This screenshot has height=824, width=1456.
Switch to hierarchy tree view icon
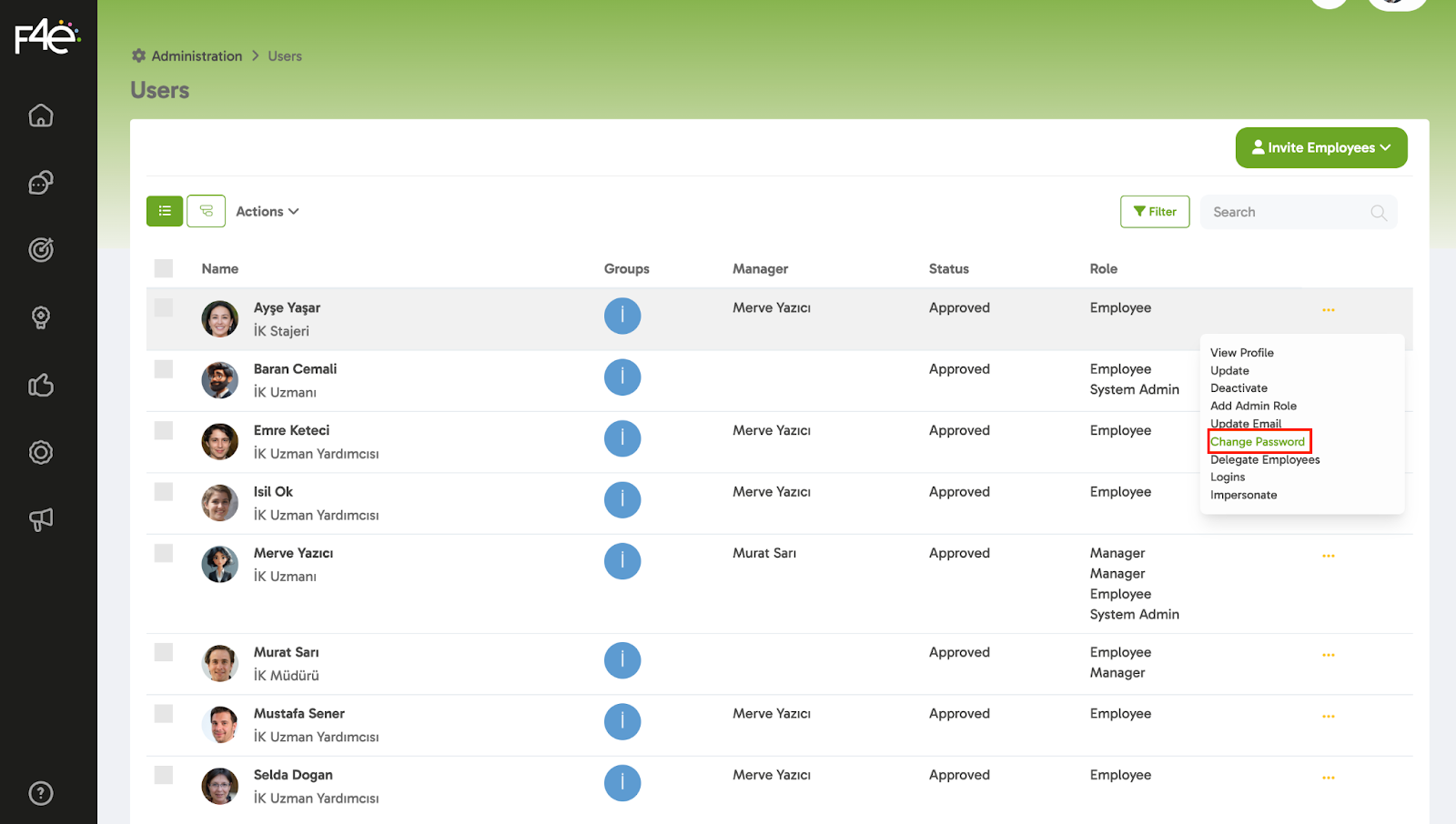coord(207,211)
